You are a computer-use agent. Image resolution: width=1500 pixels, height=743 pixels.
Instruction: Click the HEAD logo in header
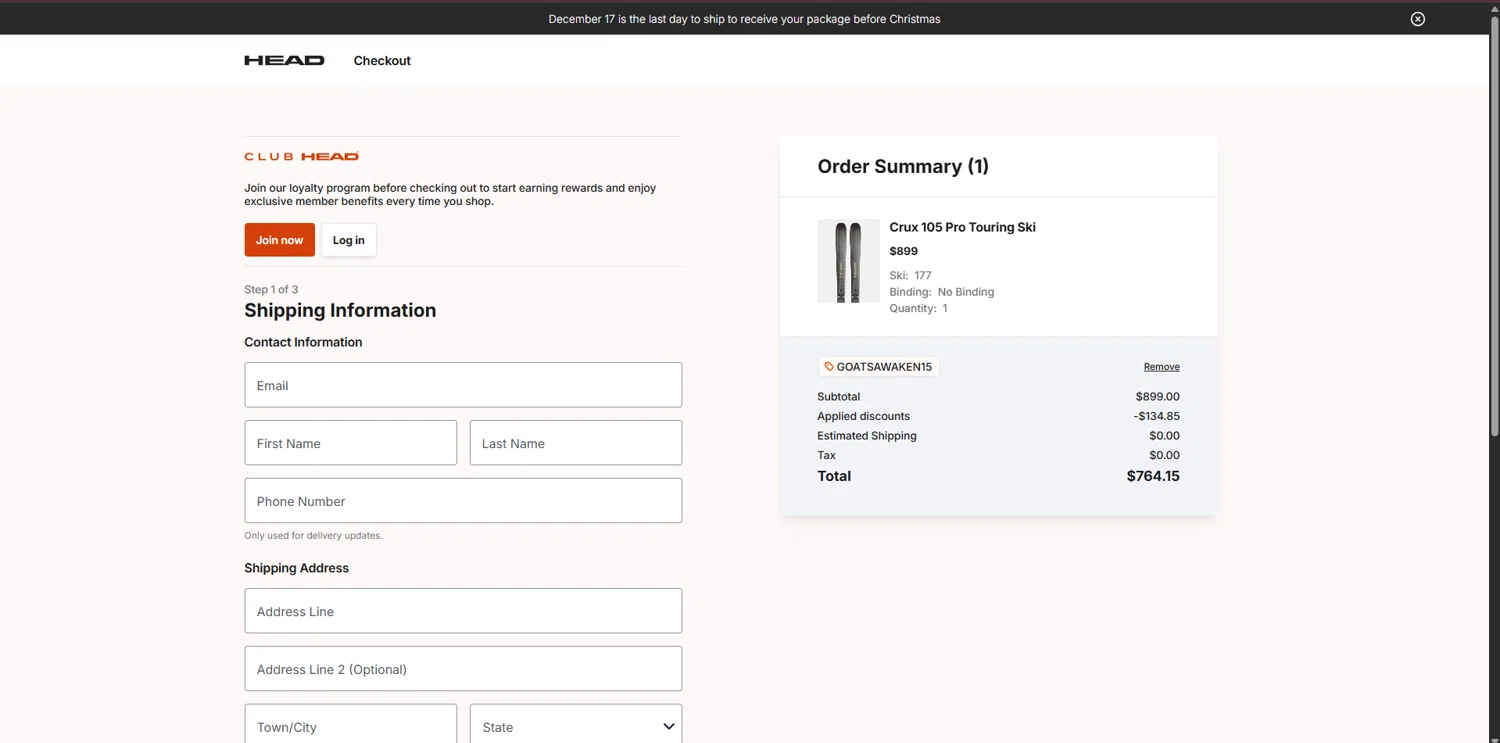click(x=284, y=60)
